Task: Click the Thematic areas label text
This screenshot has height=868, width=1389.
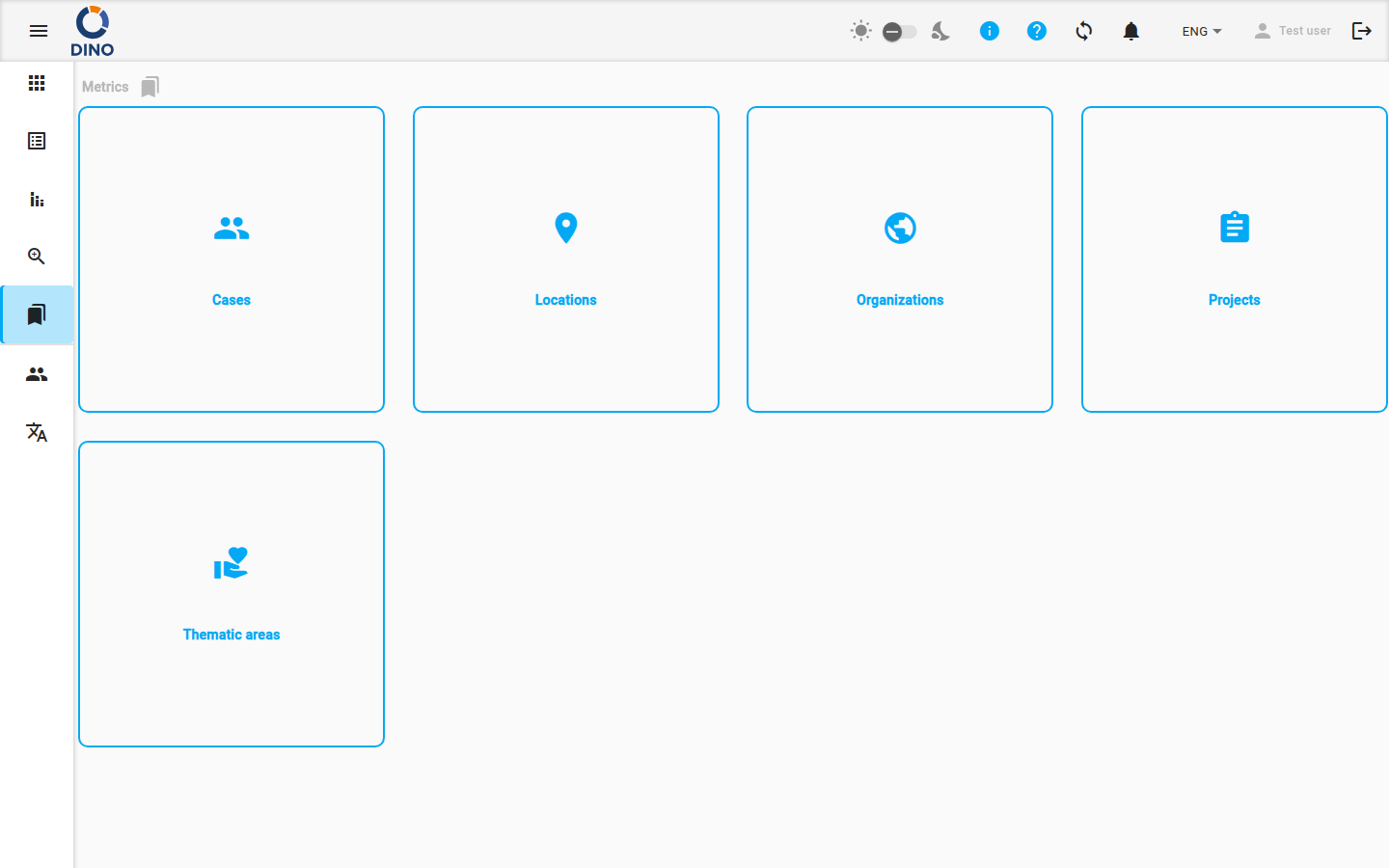Action: pyautogui.click(x=231, y=635)
